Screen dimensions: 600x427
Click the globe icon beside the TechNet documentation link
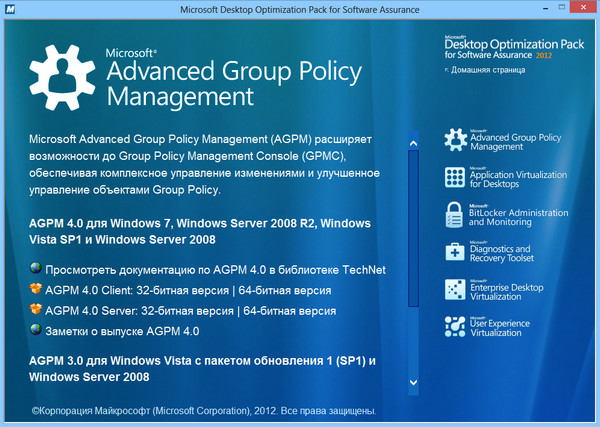coord(37,269)
